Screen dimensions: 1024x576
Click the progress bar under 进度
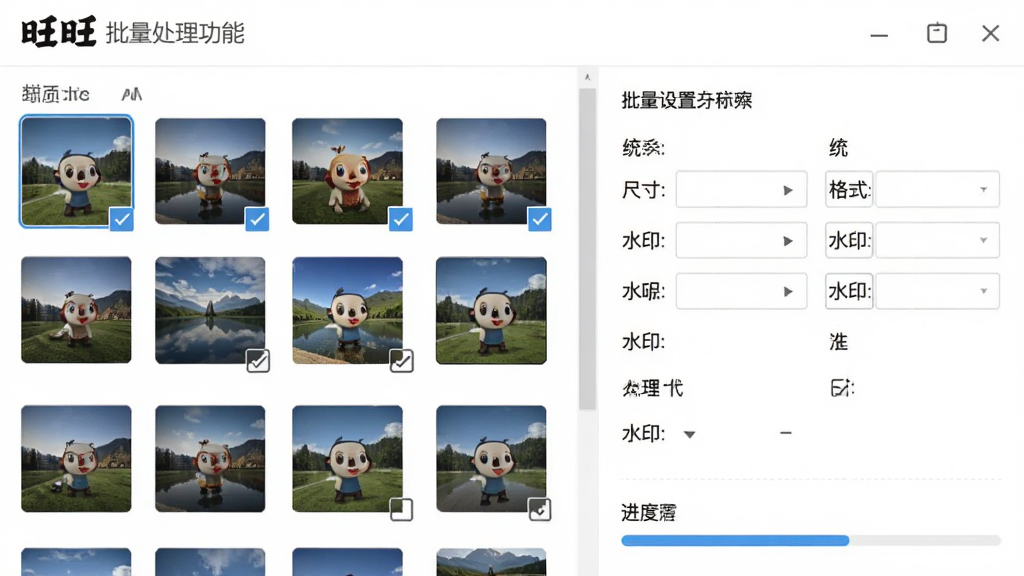(810, 540)
